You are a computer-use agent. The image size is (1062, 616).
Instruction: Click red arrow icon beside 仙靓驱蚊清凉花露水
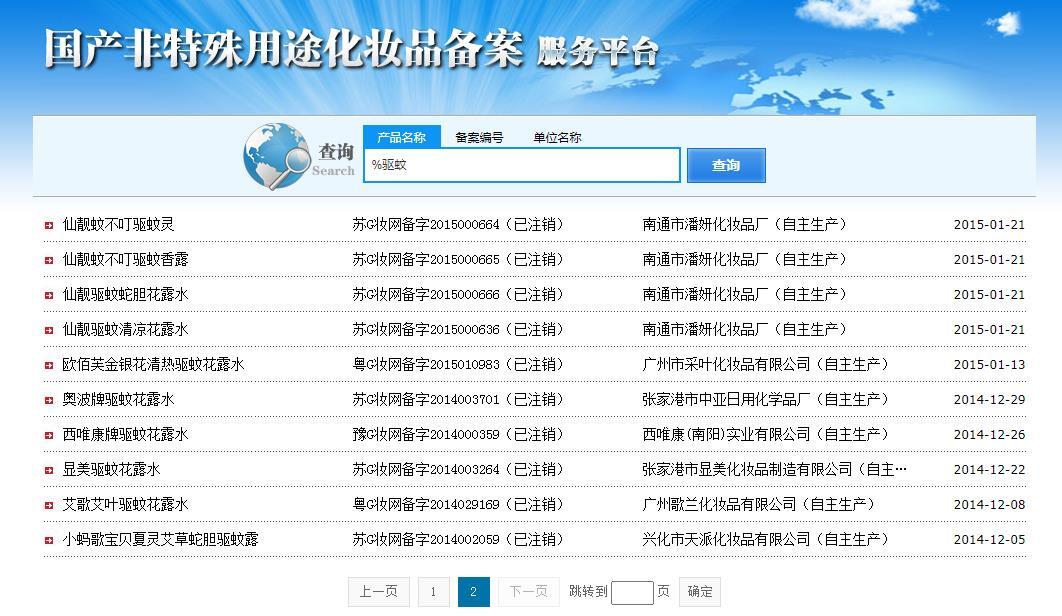[x=49, y=331]
